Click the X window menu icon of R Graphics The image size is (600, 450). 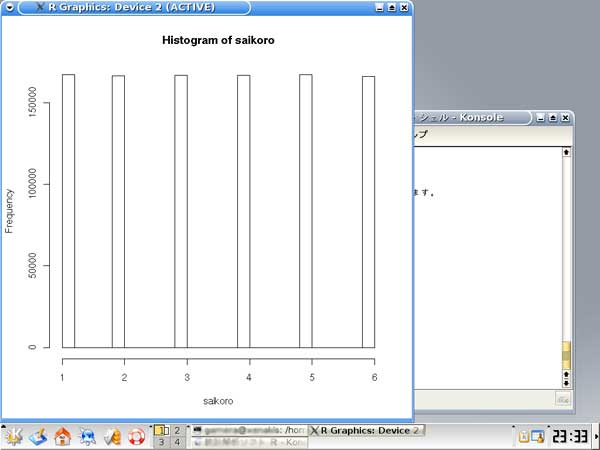pos(38,7)
